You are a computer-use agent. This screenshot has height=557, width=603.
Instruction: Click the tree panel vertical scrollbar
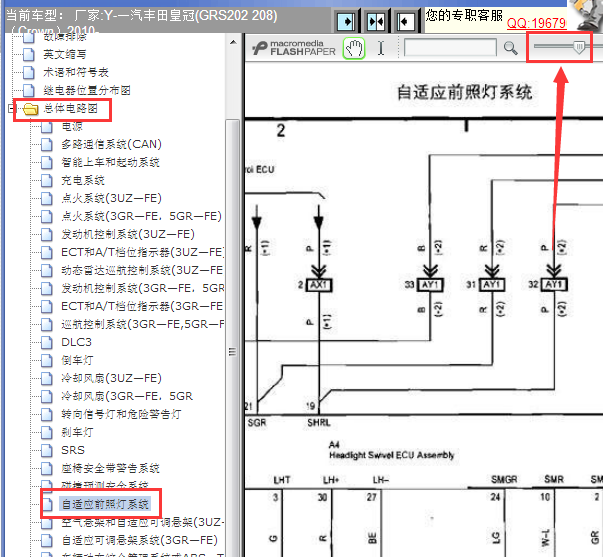point(233,300)
